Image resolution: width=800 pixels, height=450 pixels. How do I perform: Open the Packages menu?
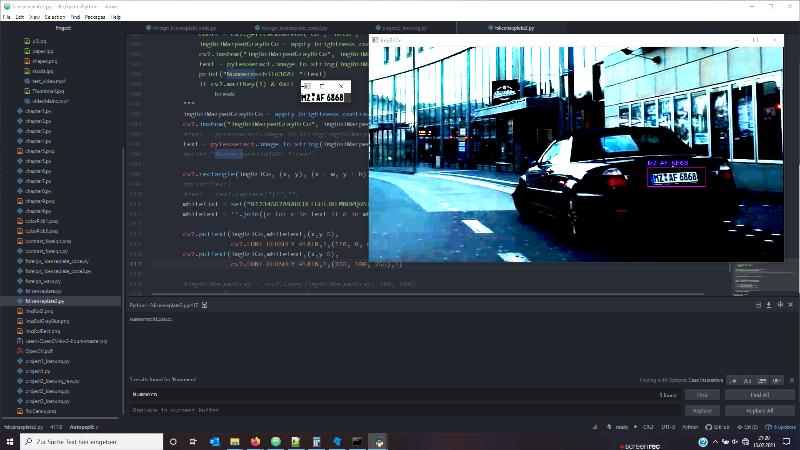pos(95,17)
